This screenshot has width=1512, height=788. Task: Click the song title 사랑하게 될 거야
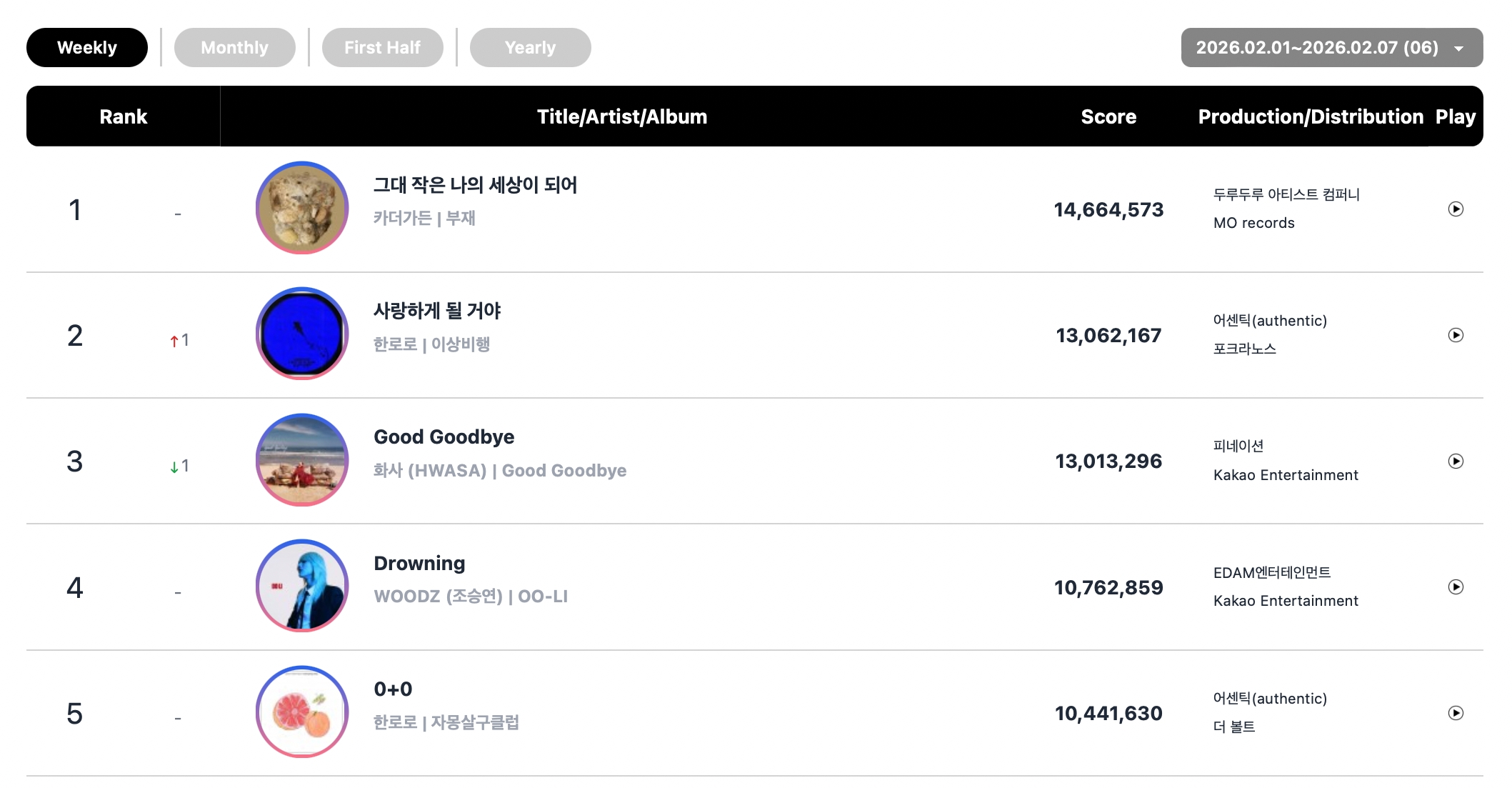(437, 311)
